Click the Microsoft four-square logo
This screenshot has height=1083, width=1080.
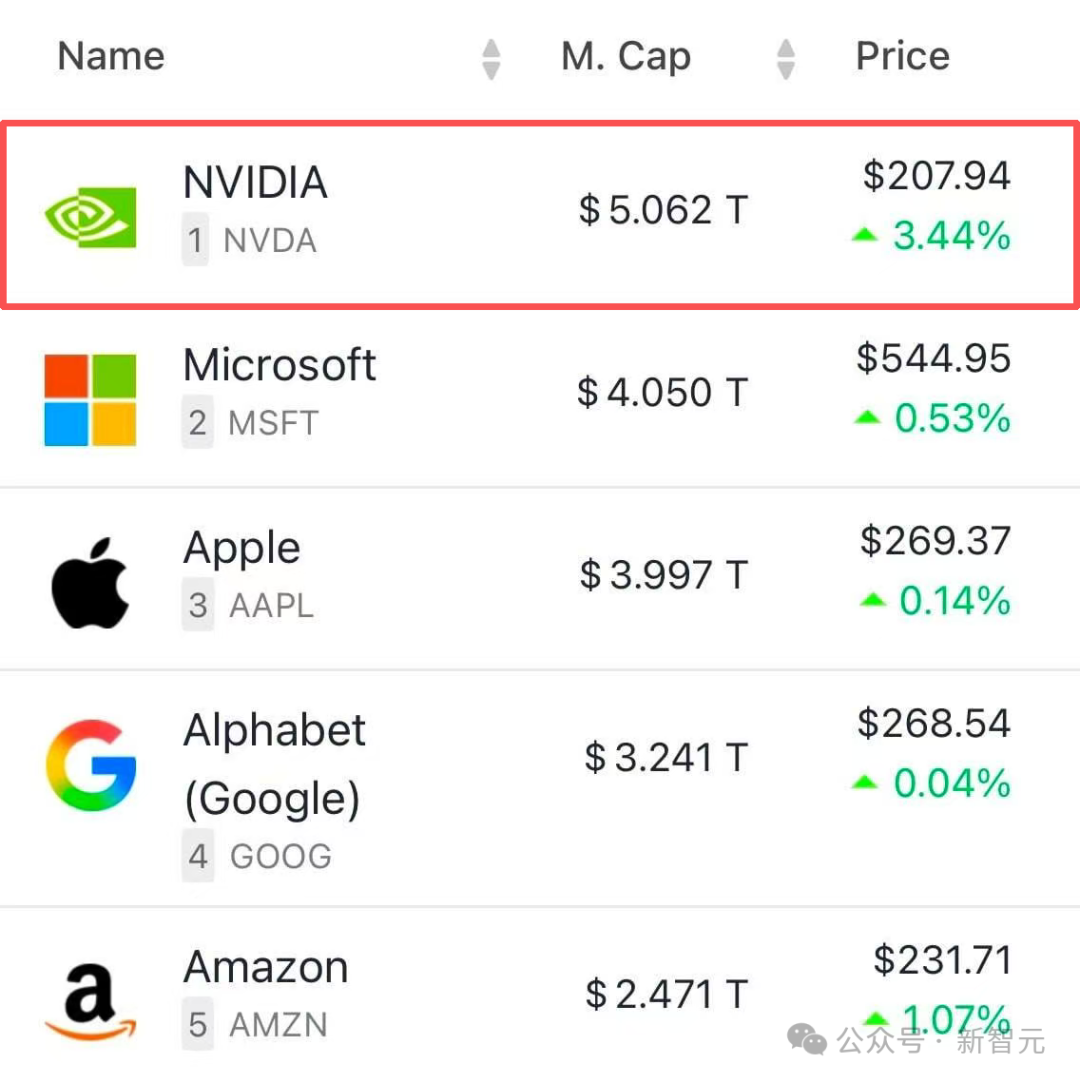coord(90,399)
